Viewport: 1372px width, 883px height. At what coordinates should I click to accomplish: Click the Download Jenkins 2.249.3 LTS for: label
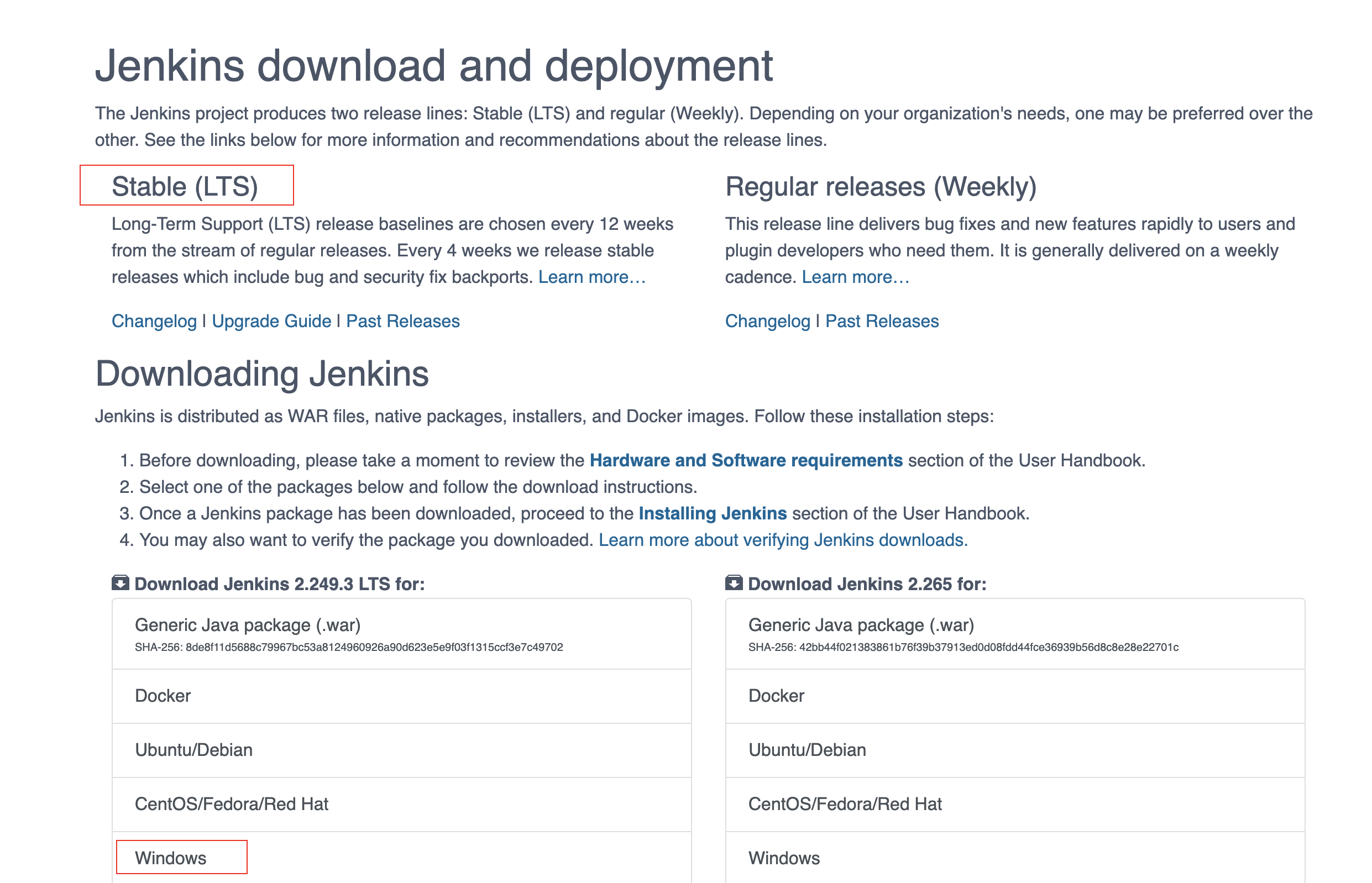pos(280,584)
